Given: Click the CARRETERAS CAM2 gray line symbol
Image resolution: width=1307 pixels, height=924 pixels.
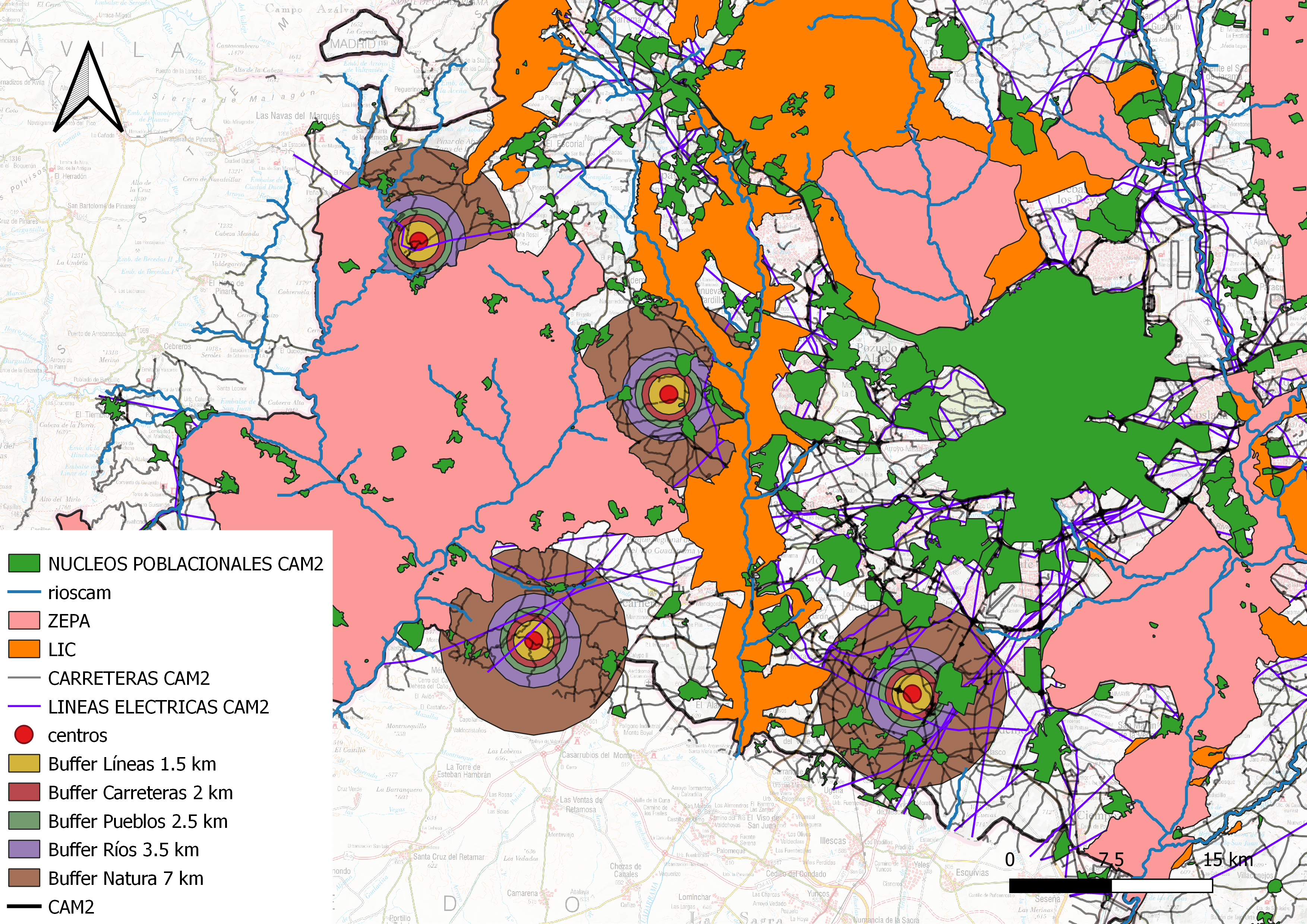Looking at the screenshot, I should pos(24,678).
